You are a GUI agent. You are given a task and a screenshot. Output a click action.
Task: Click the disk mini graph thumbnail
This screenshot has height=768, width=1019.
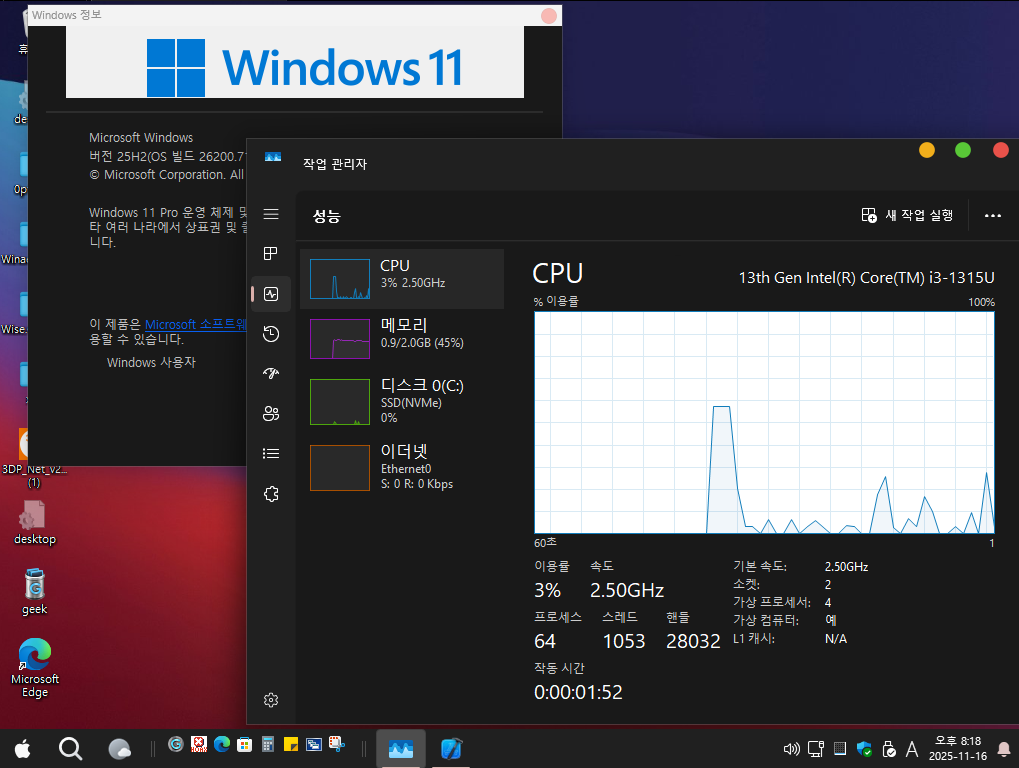(340, 402)
